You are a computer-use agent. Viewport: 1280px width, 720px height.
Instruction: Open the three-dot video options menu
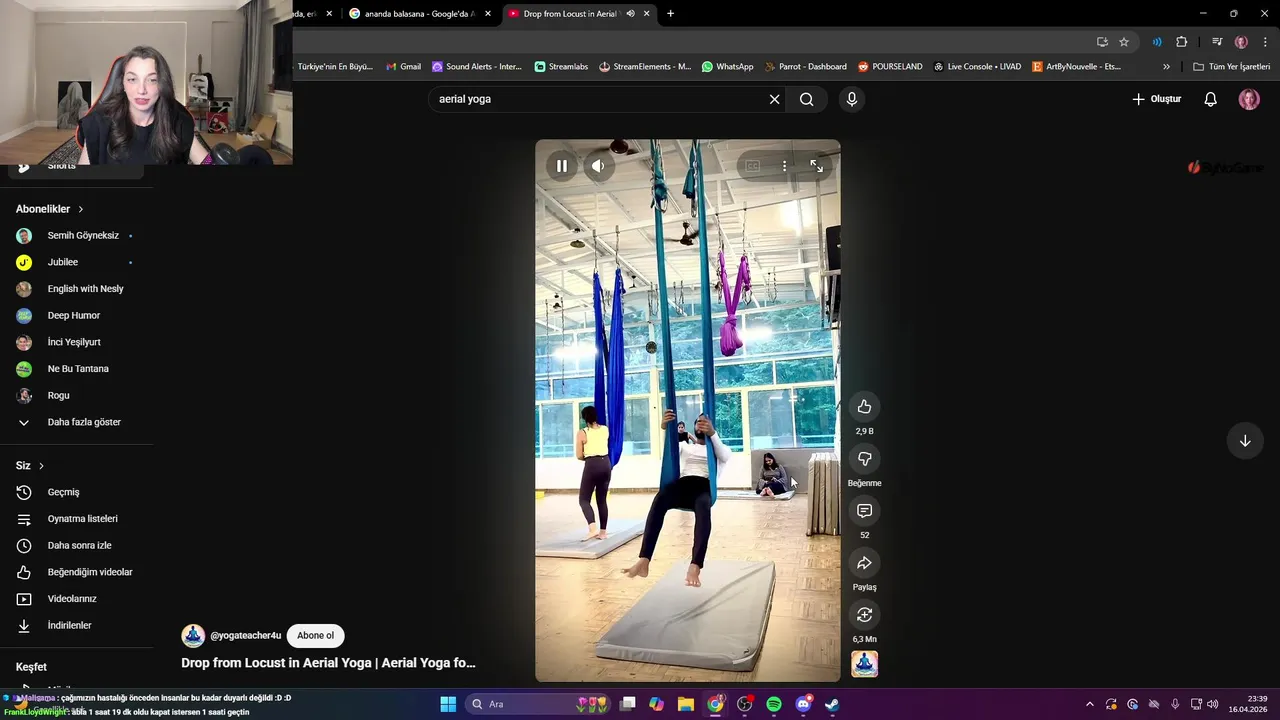784,166
